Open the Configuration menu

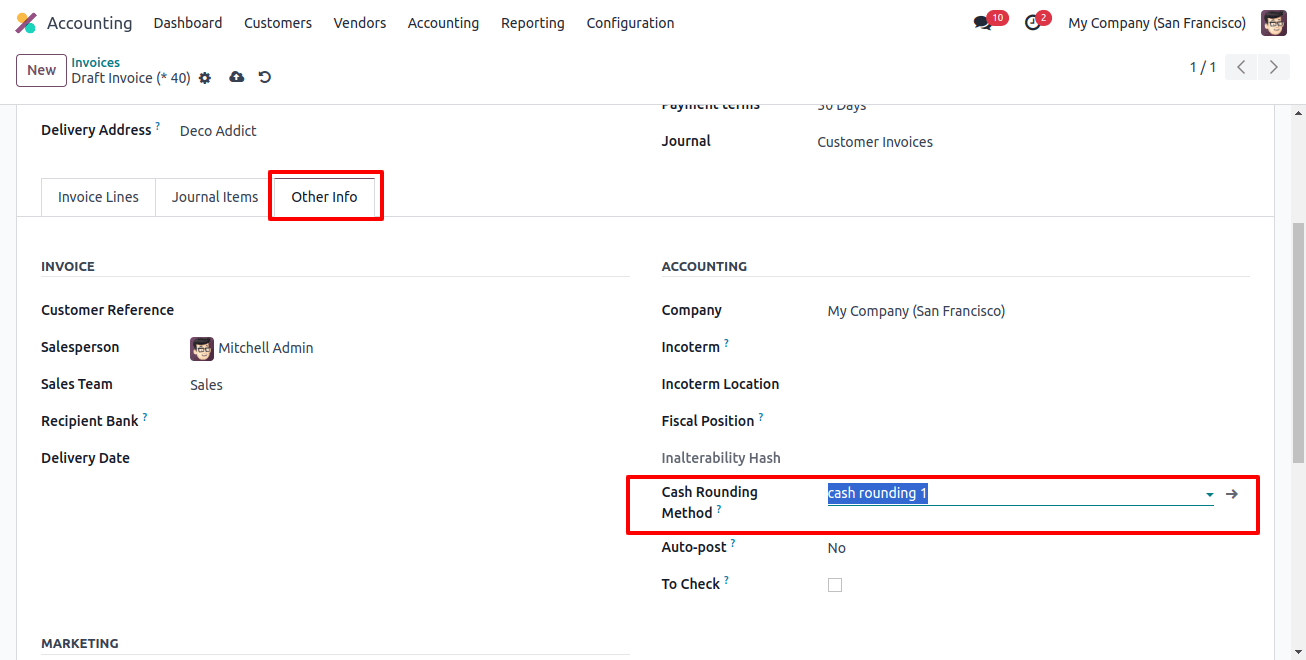[631, 23]
